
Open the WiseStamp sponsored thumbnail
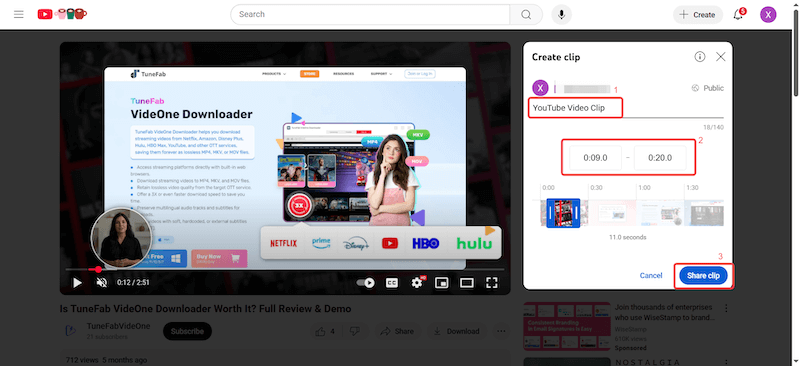pyautogui.click(x=567, y=326)
